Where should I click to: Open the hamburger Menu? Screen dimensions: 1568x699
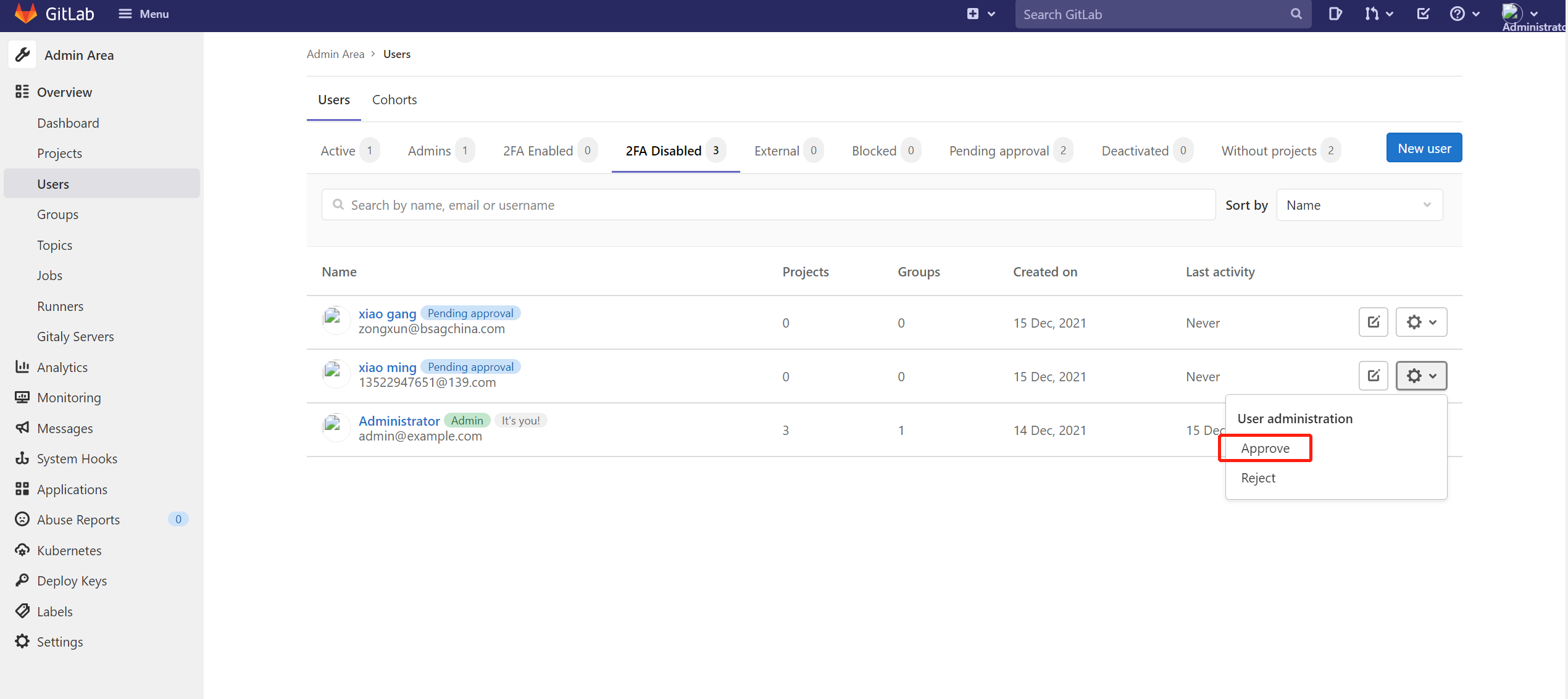coord(143,14)
